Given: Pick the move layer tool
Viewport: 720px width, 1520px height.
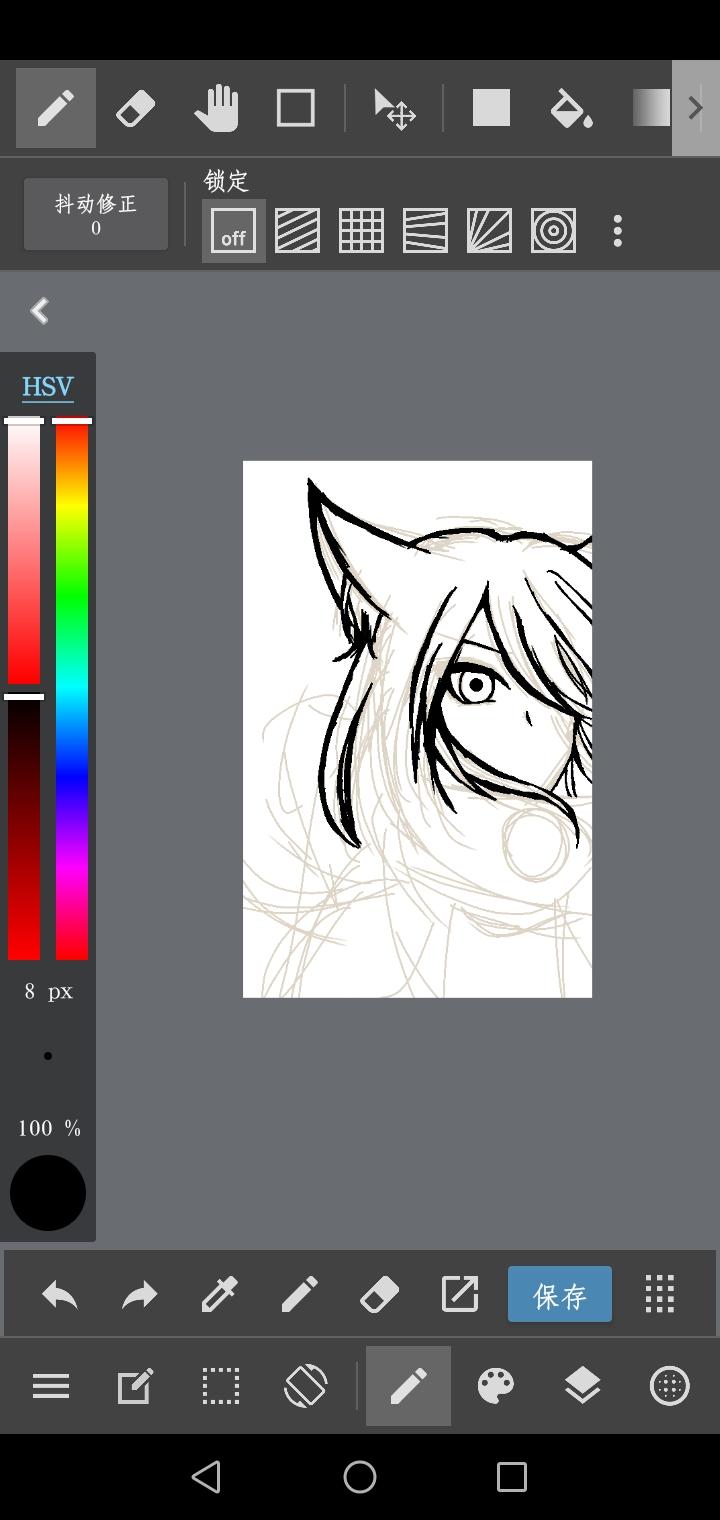Looking at the screenshot, I should pyautogui.click(x=395, y=109).
